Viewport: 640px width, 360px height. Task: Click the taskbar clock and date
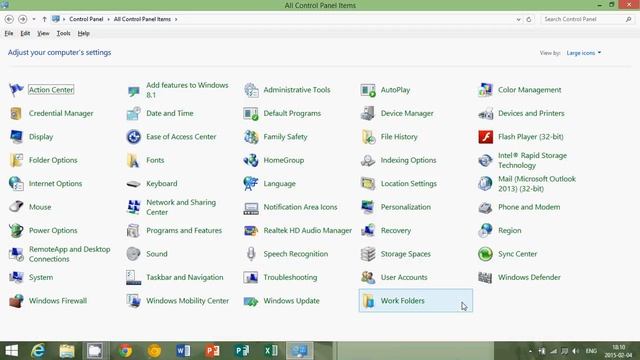pos(619,351)
